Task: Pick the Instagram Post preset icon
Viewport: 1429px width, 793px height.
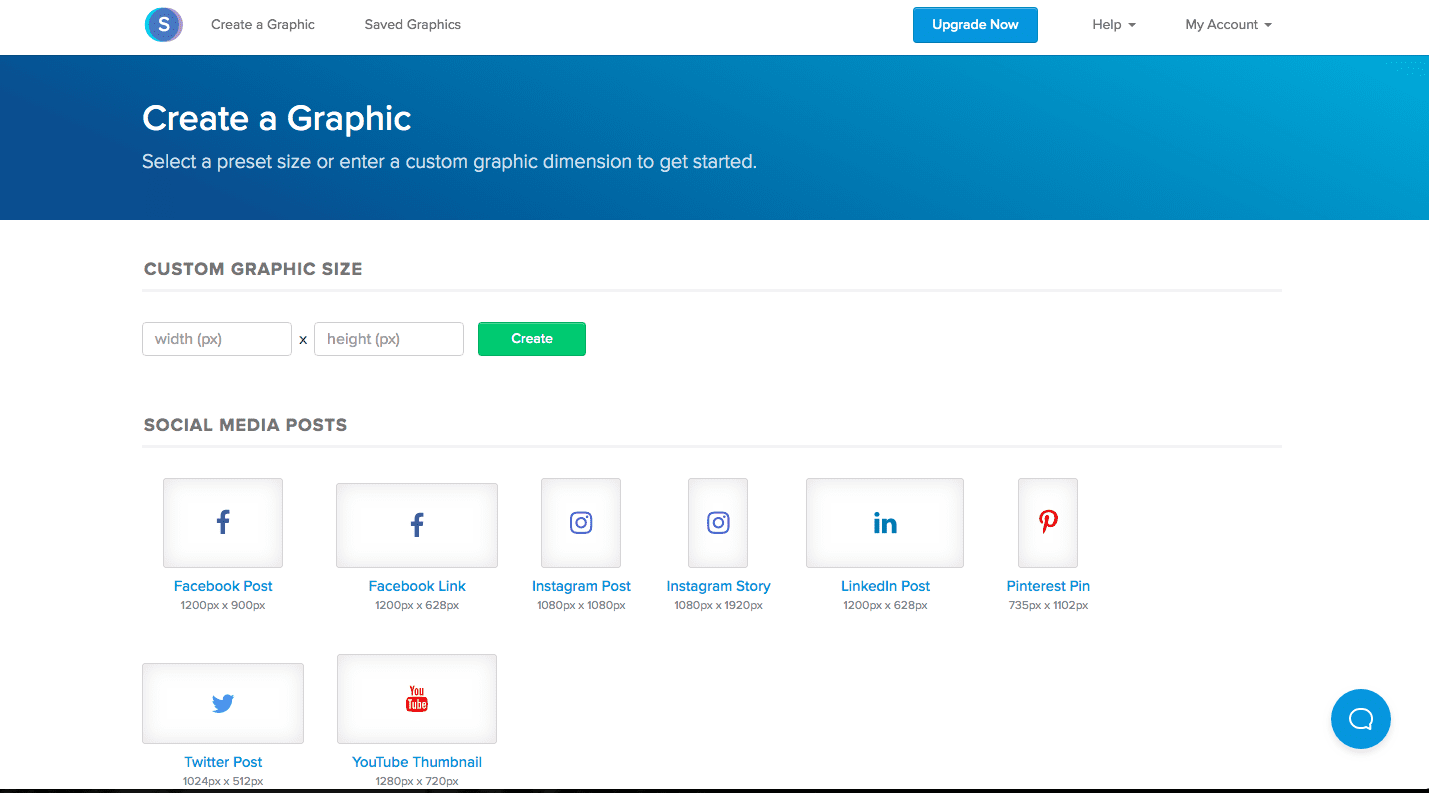Action: (x=581, y=522)
